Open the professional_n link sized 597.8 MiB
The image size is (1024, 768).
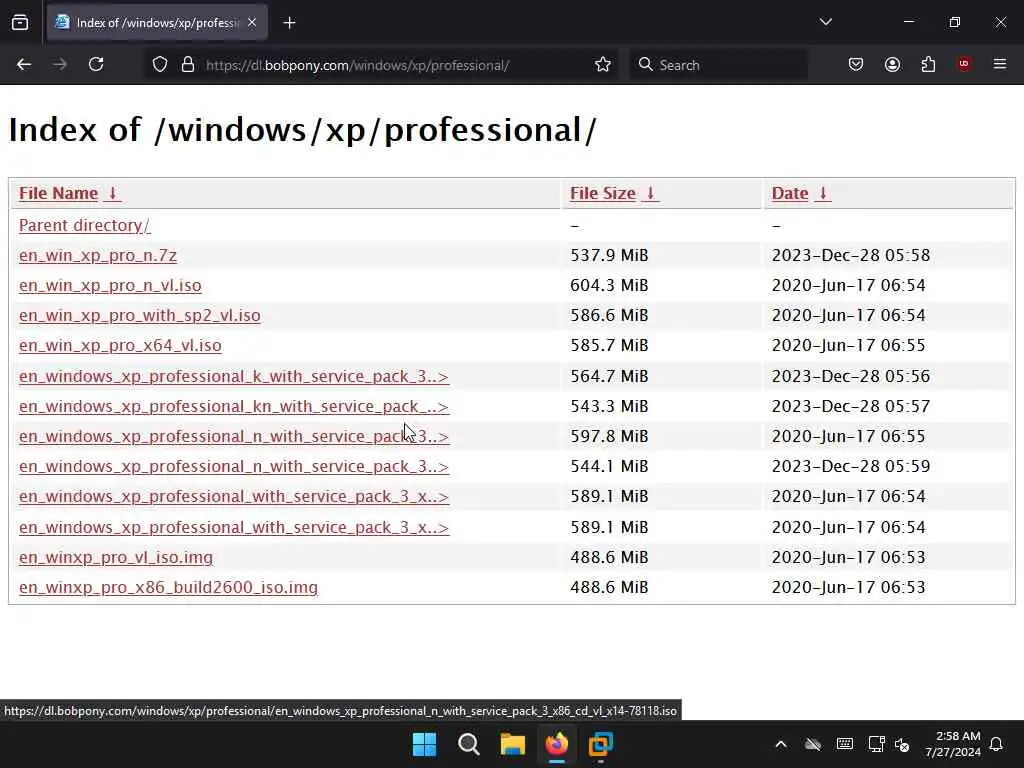point(234,436)
